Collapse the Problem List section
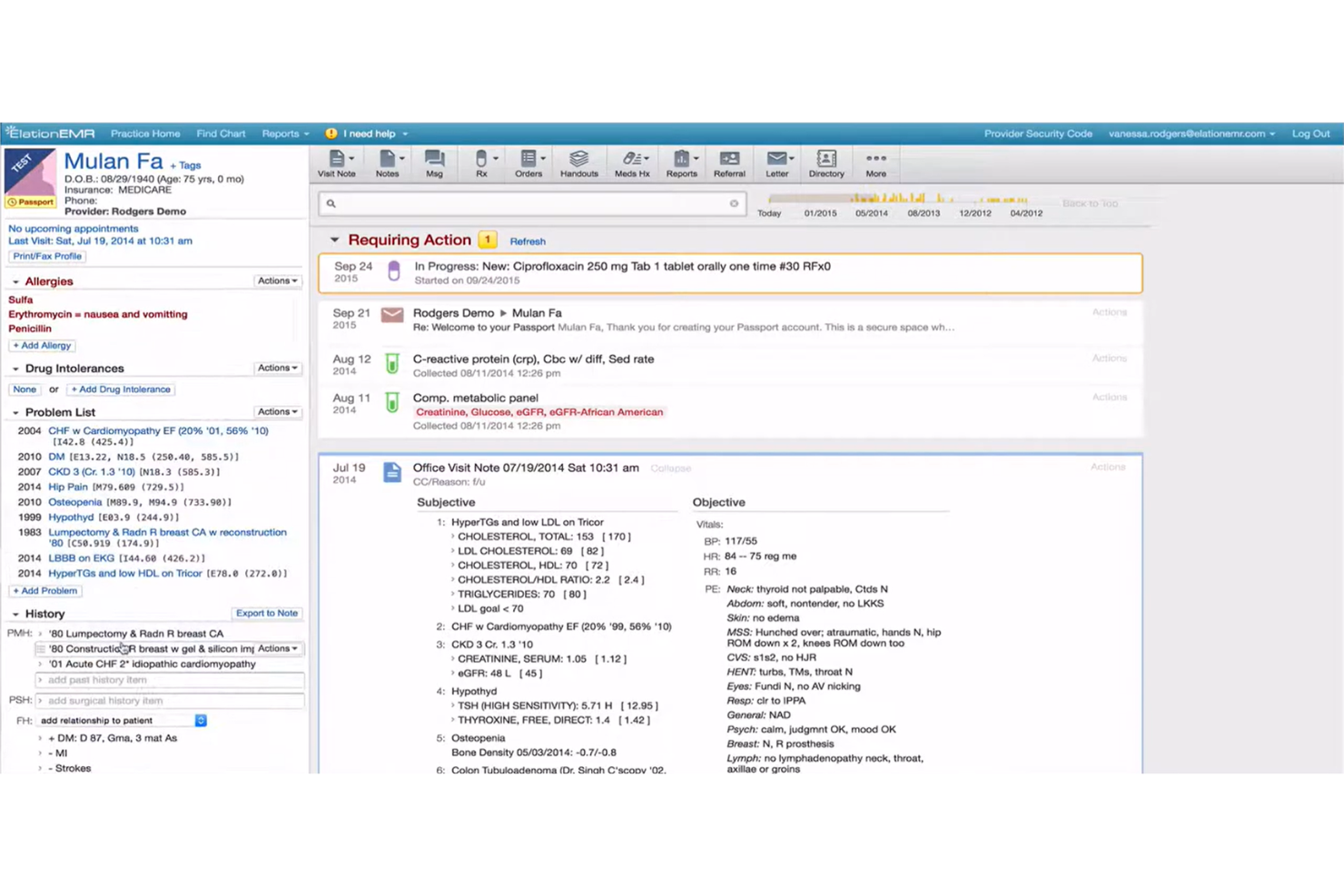Image resolution: width=1344 pixels, height=896 pixels. coord(15,413)
